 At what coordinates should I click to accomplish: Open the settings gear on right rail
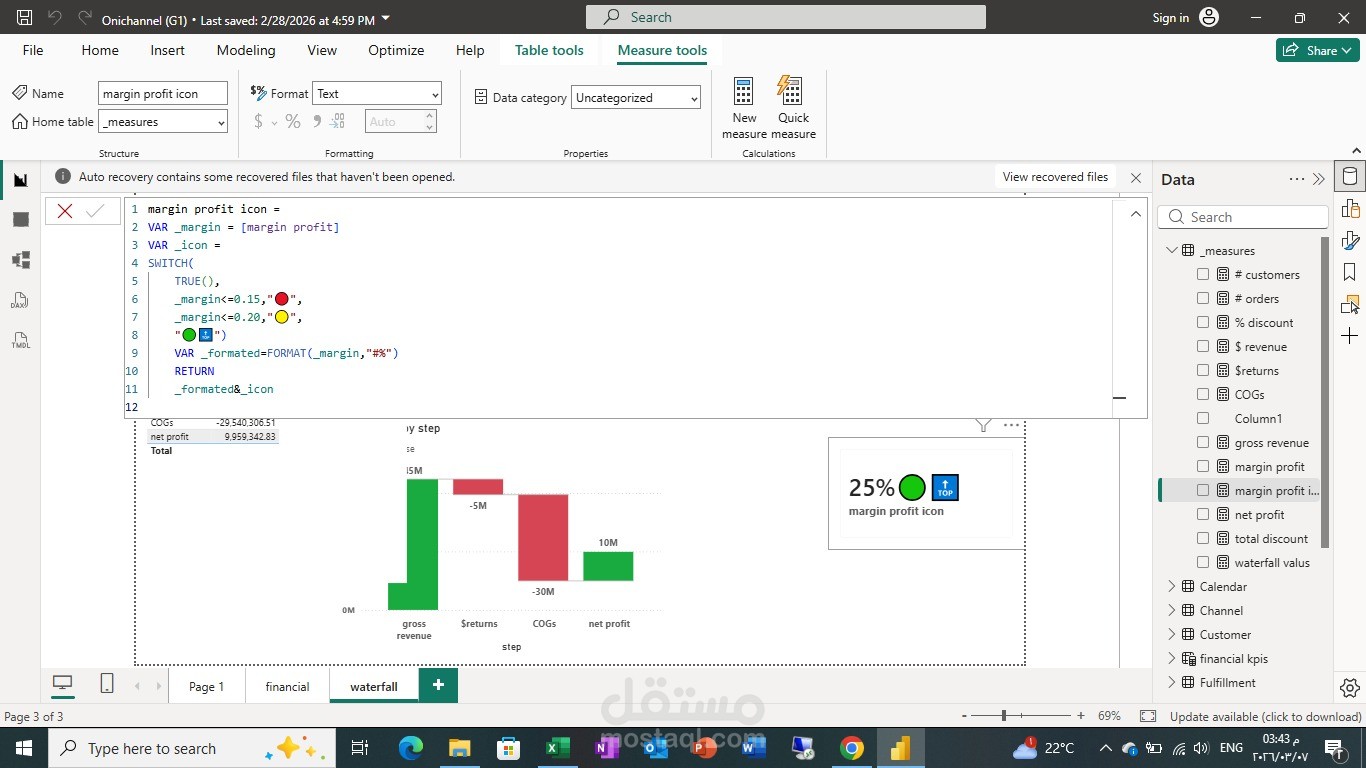(x=1349, y=688)
